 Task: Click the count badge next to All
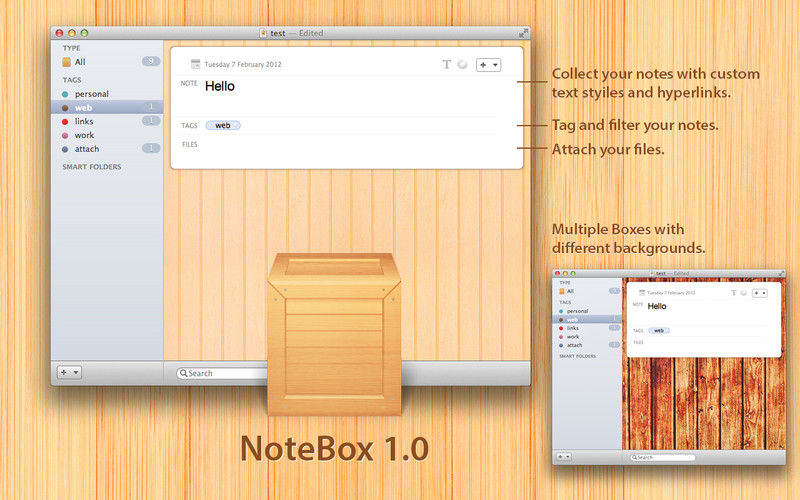click(151, 61)
